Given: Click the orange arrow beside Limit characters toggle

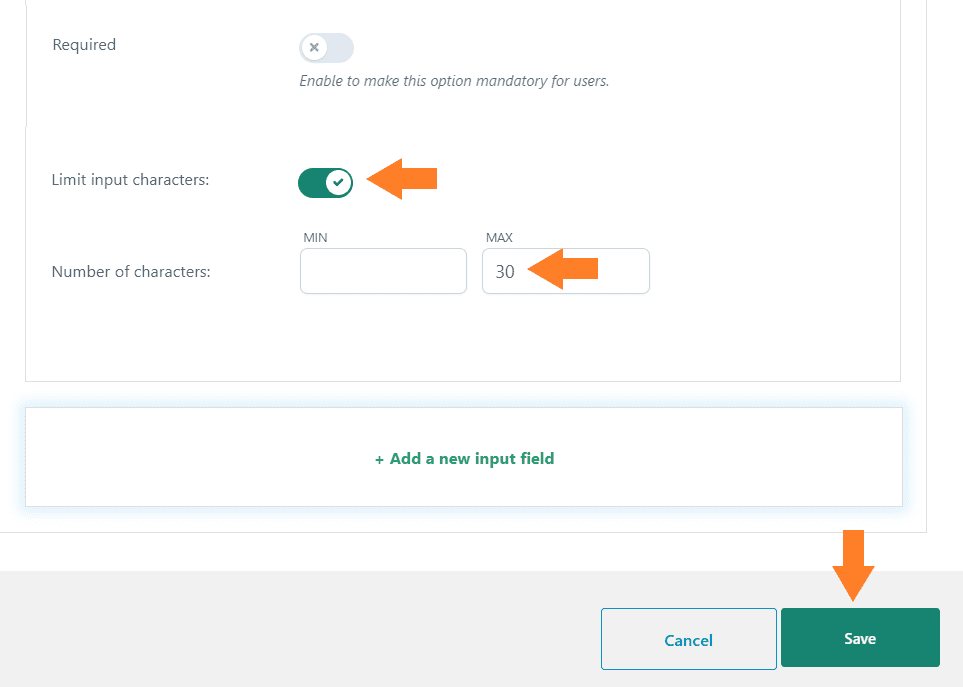Looking at the screenshot, I should tap(402, 179).
